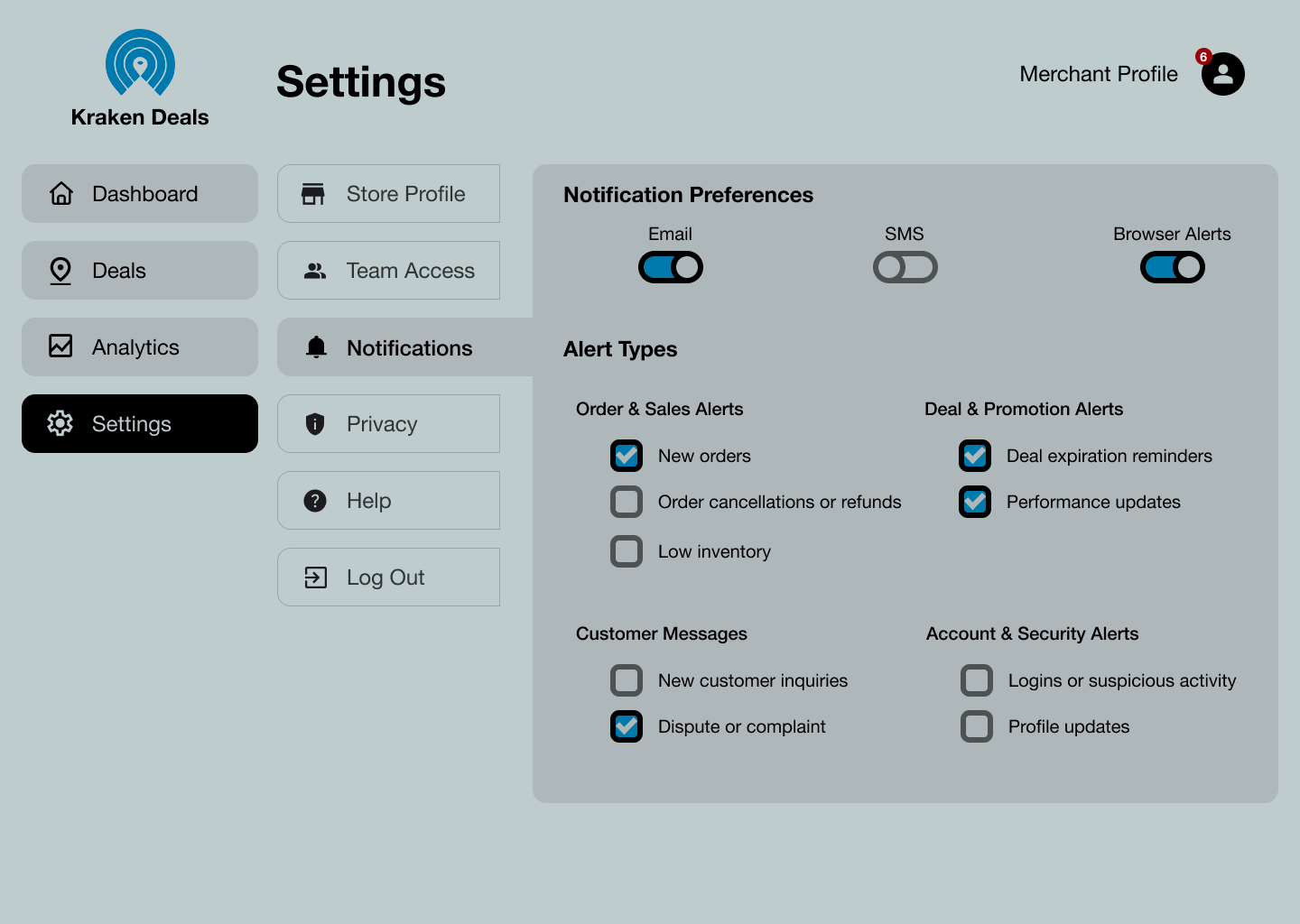Screen dimensions: 1300x924
Task: Turn off the Email notifications toggle
Action: click(x=671, y=267)
